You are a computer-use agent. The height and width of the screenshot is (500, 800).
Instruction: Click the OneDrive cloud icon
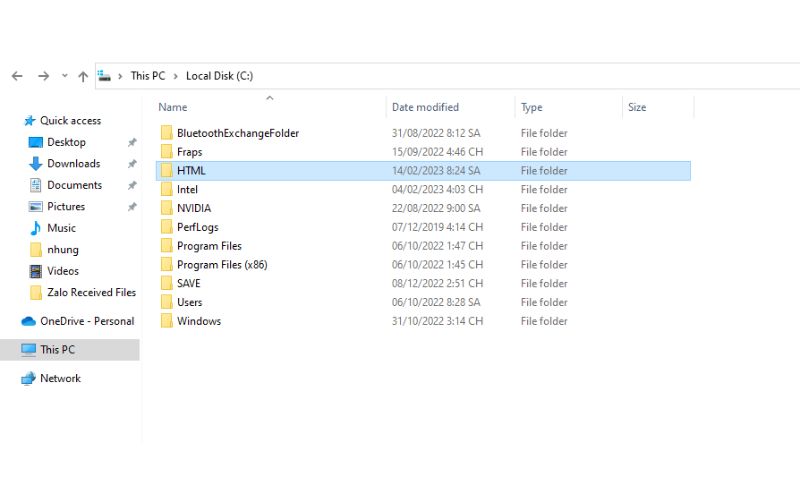28,321
